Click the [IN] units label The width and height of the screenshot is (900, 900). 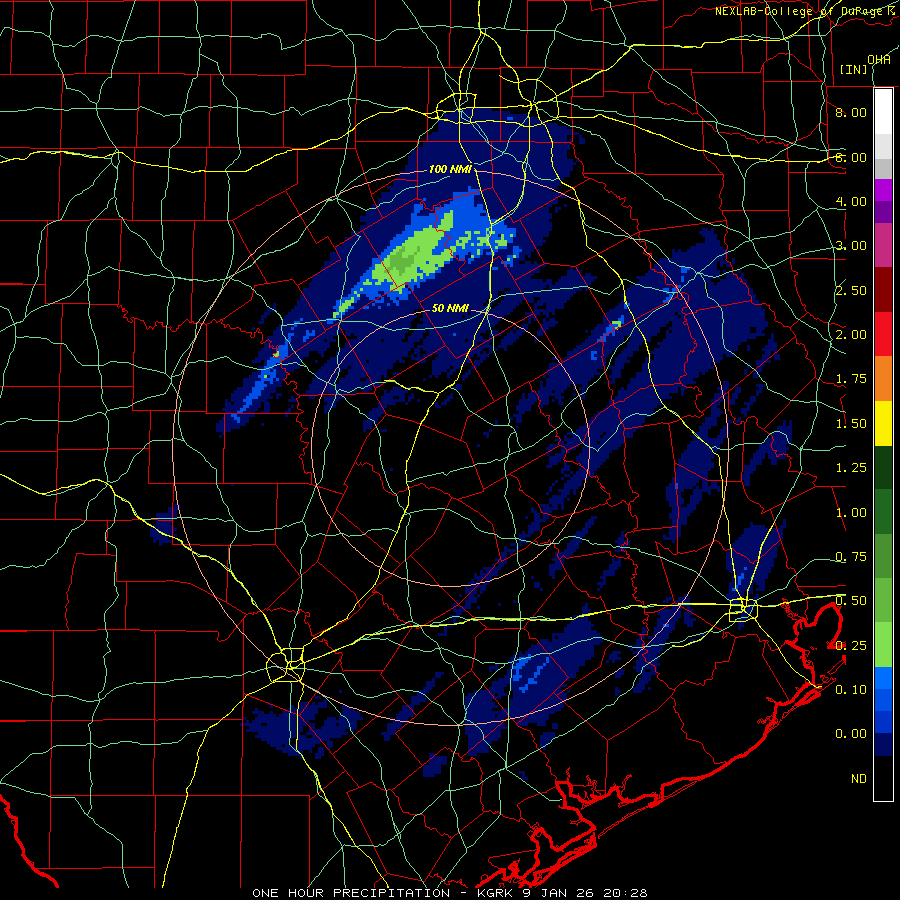(854, 69)
